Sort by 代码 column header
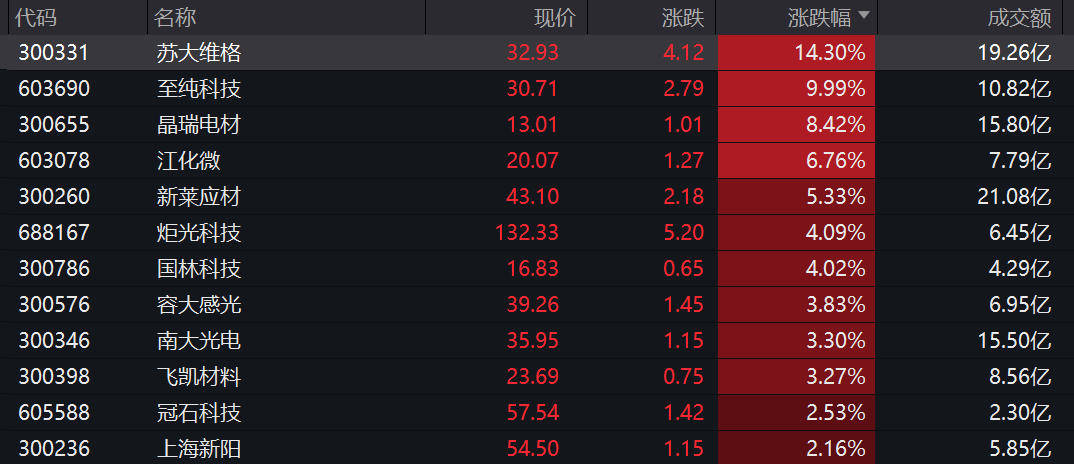Image resolution: width=1074 pixels, height=464 pixels. click(x=36, y=17)
